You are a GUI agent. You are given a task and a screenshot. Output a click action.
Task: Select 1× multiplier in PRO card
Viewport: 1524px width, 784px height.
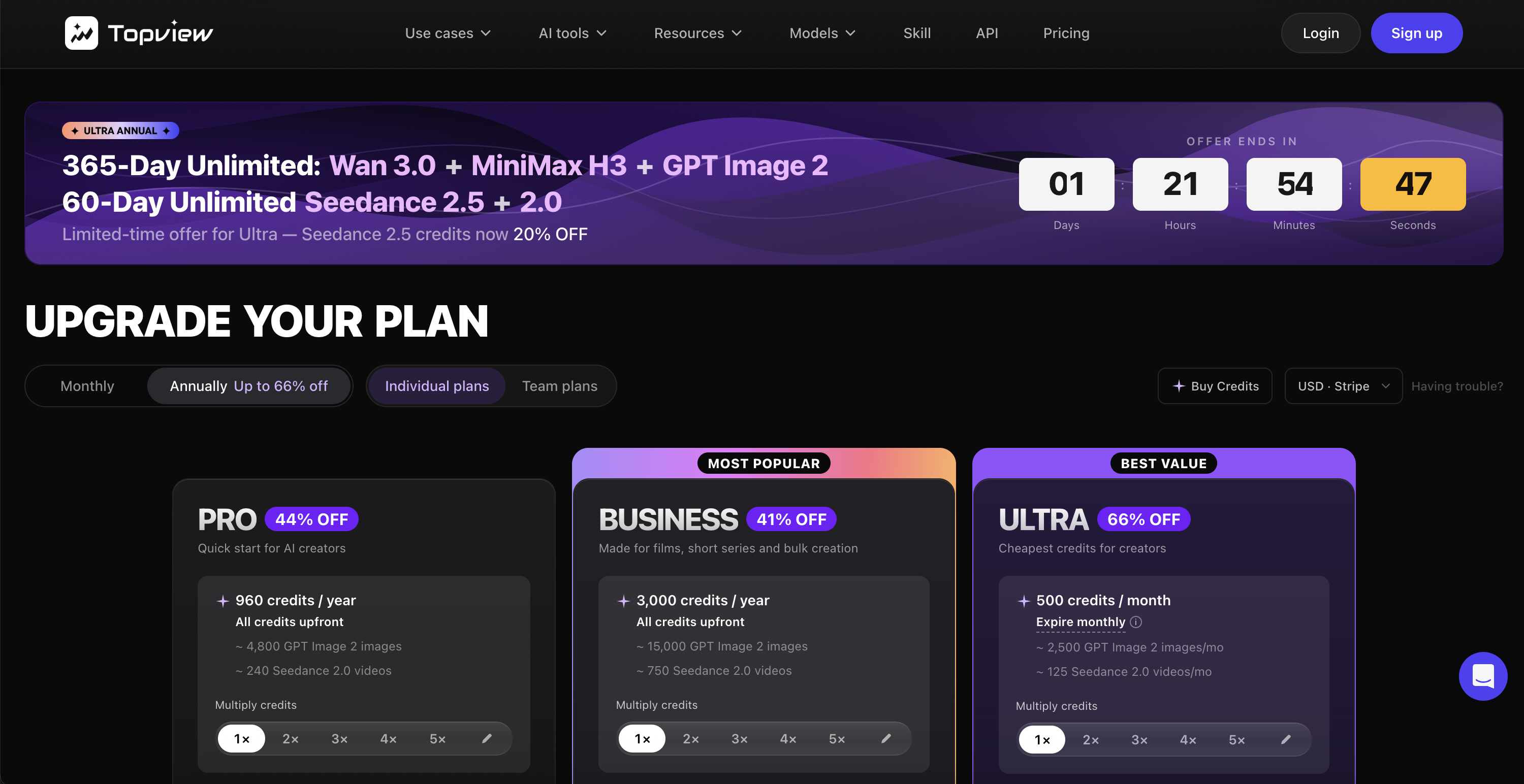pos(241,738)
